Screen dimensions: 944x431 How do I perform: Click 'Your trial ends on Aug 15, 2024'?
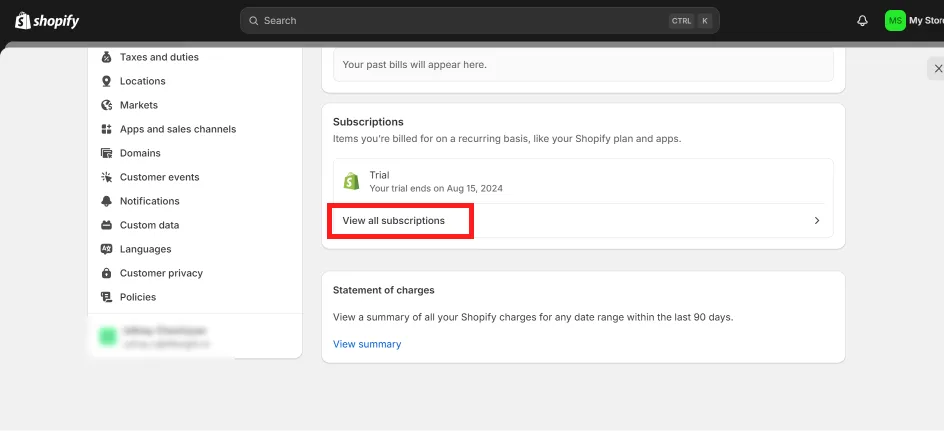pyautogui.click(x=436, y=188)
